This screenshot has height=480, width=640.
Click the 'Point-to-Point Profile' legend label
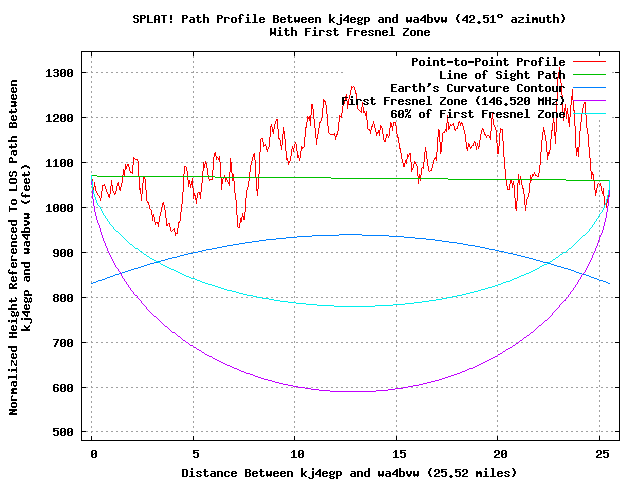488,62
